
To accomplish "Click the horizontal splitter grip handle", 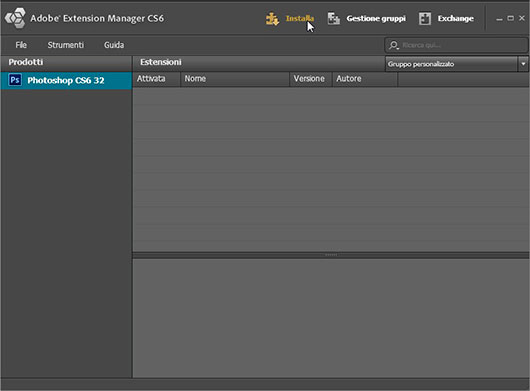I will [331, 255].
